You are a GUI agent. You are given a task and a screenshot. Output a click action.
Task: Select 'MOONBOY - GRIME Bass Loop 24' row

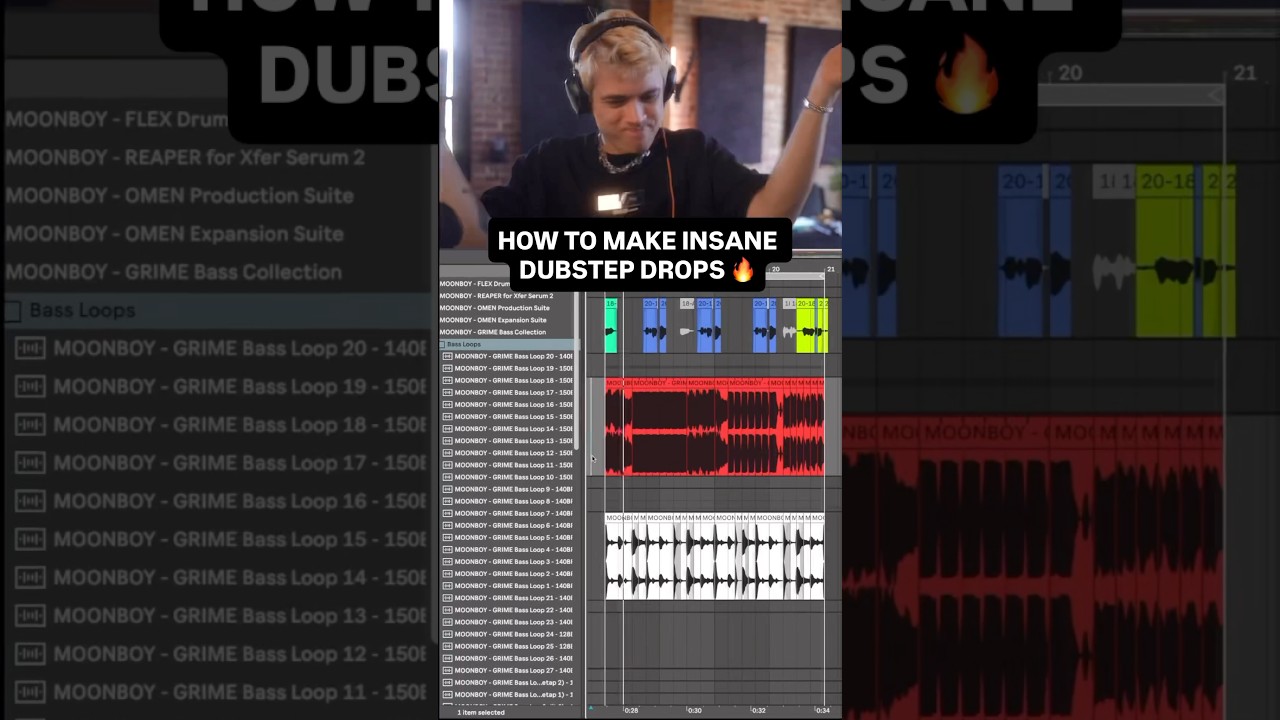click(x=509, y=634)
